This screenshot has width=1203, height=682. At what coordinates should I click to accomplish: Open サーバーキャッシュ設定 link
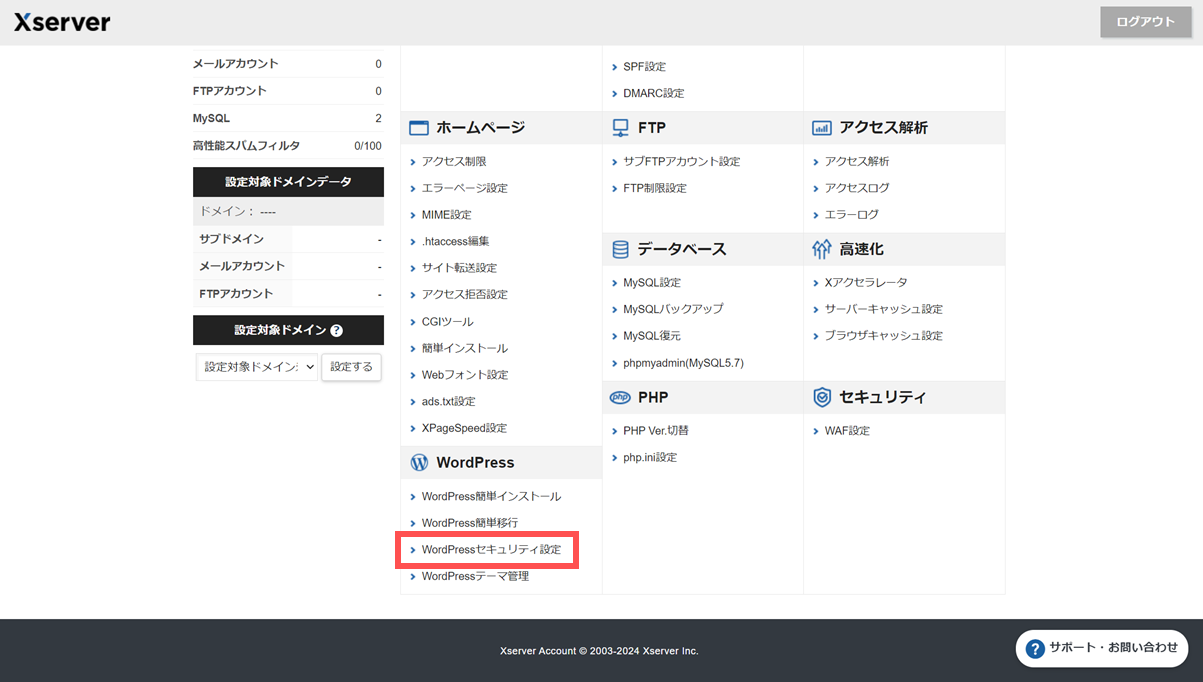pos(884,309)
